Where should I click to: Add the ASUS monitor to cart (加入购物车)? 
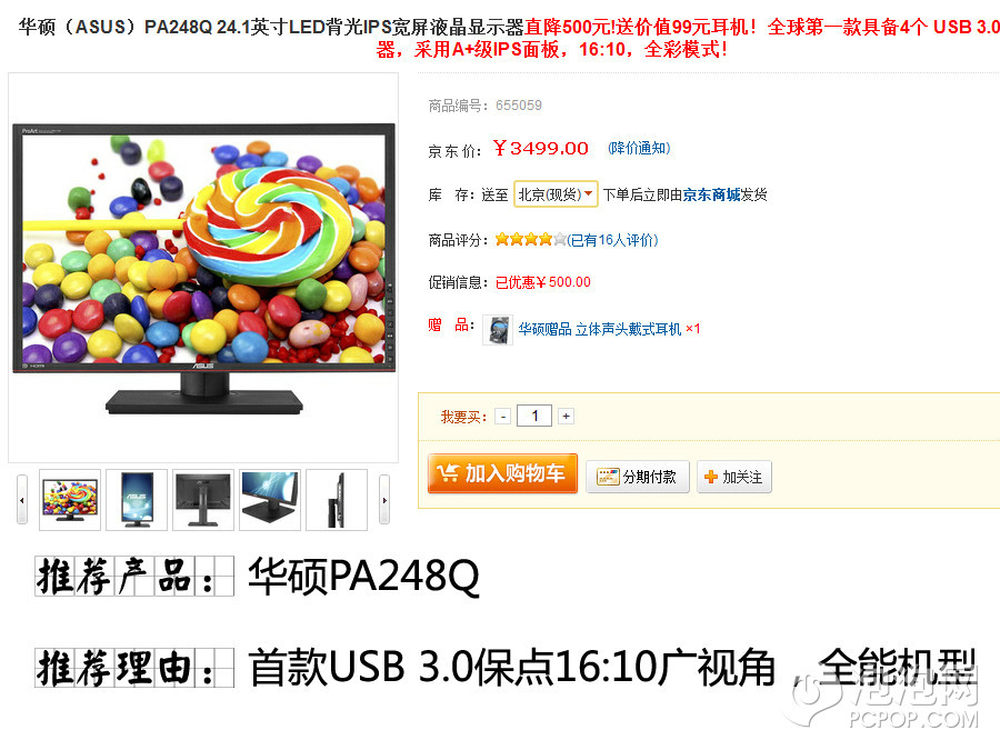pyautogui.click(x=503, y=473)
